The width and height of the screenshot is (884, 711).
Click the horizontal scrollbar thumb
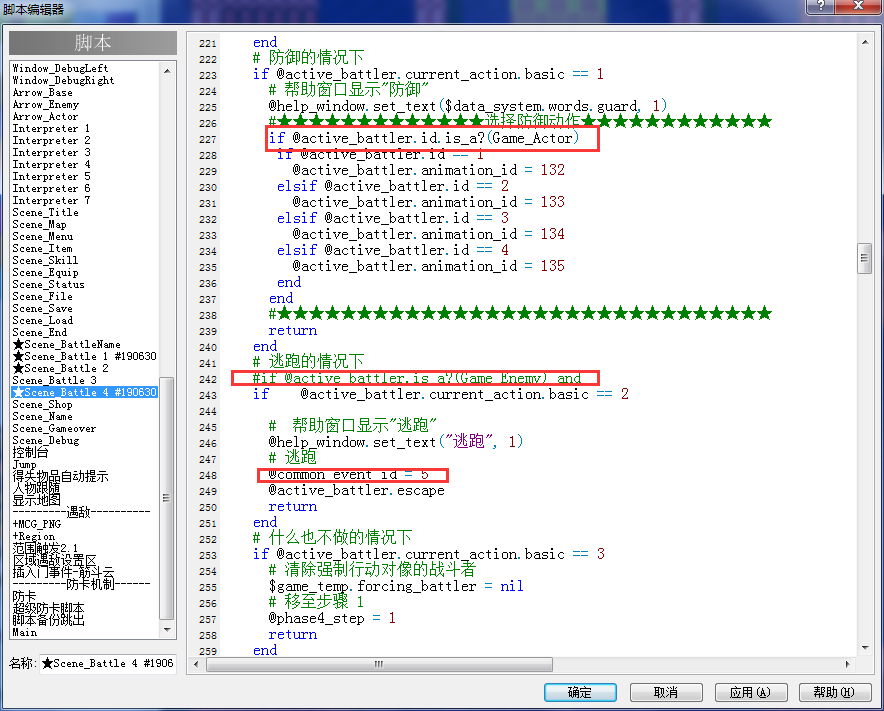coord(379,664)
